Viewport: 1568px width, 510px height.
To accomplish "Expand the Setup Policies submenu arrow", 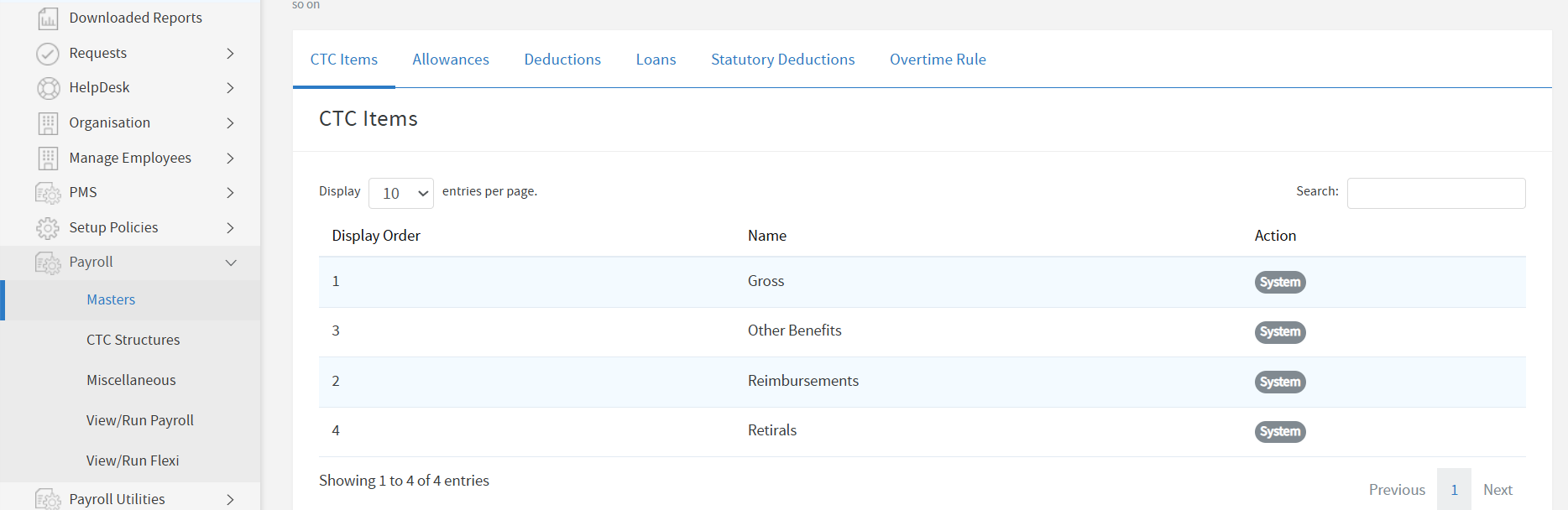I will [231, 228].
